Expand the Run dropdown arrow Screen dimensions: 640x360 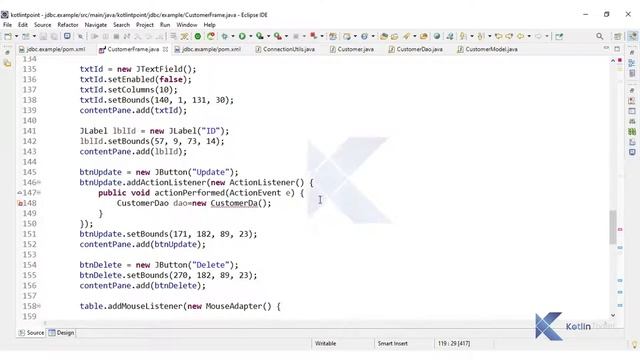(x=251, y=36)
